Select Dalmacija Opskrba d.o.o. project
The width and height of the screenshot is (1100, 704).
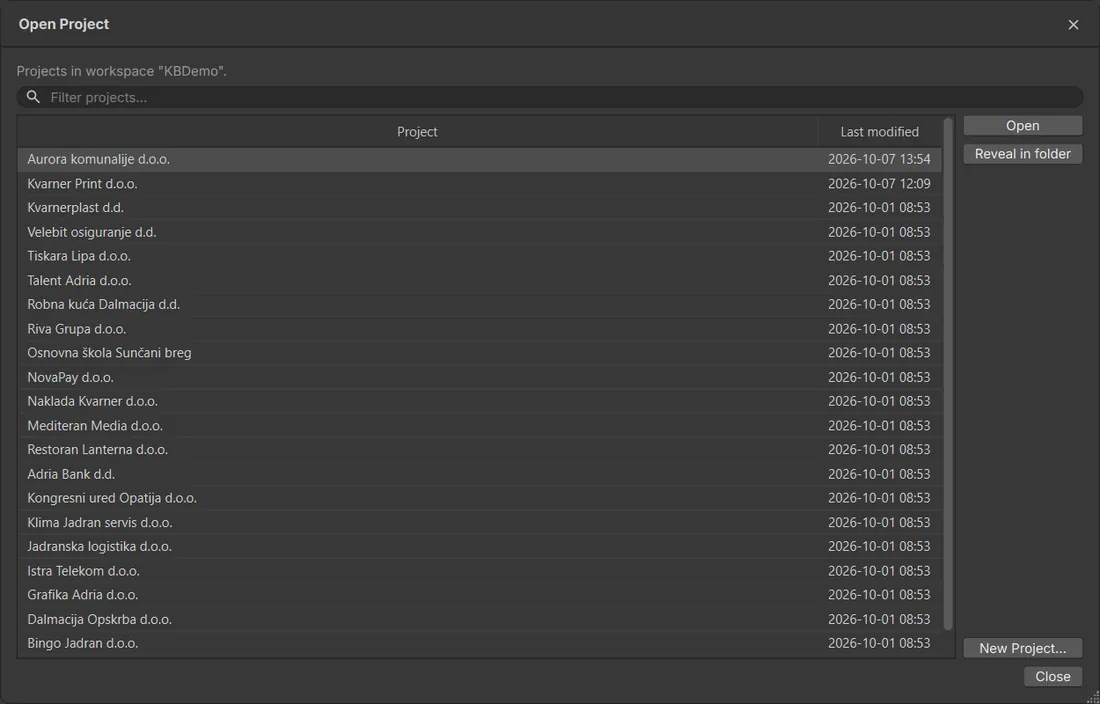[480, 619]
